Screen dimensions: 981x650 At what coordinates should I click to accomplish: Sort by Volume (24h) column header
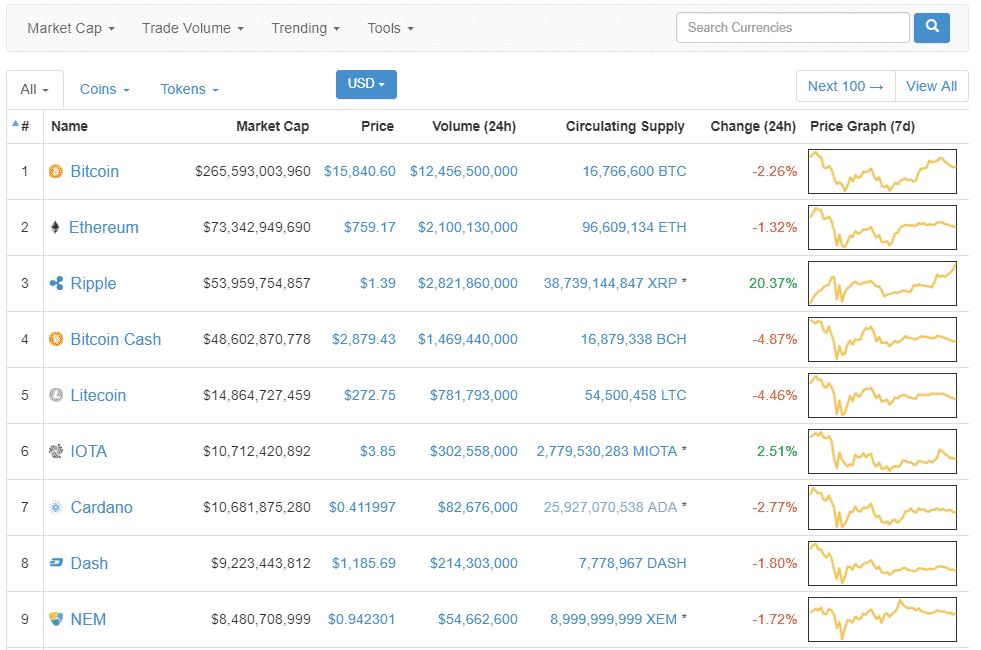474,126
